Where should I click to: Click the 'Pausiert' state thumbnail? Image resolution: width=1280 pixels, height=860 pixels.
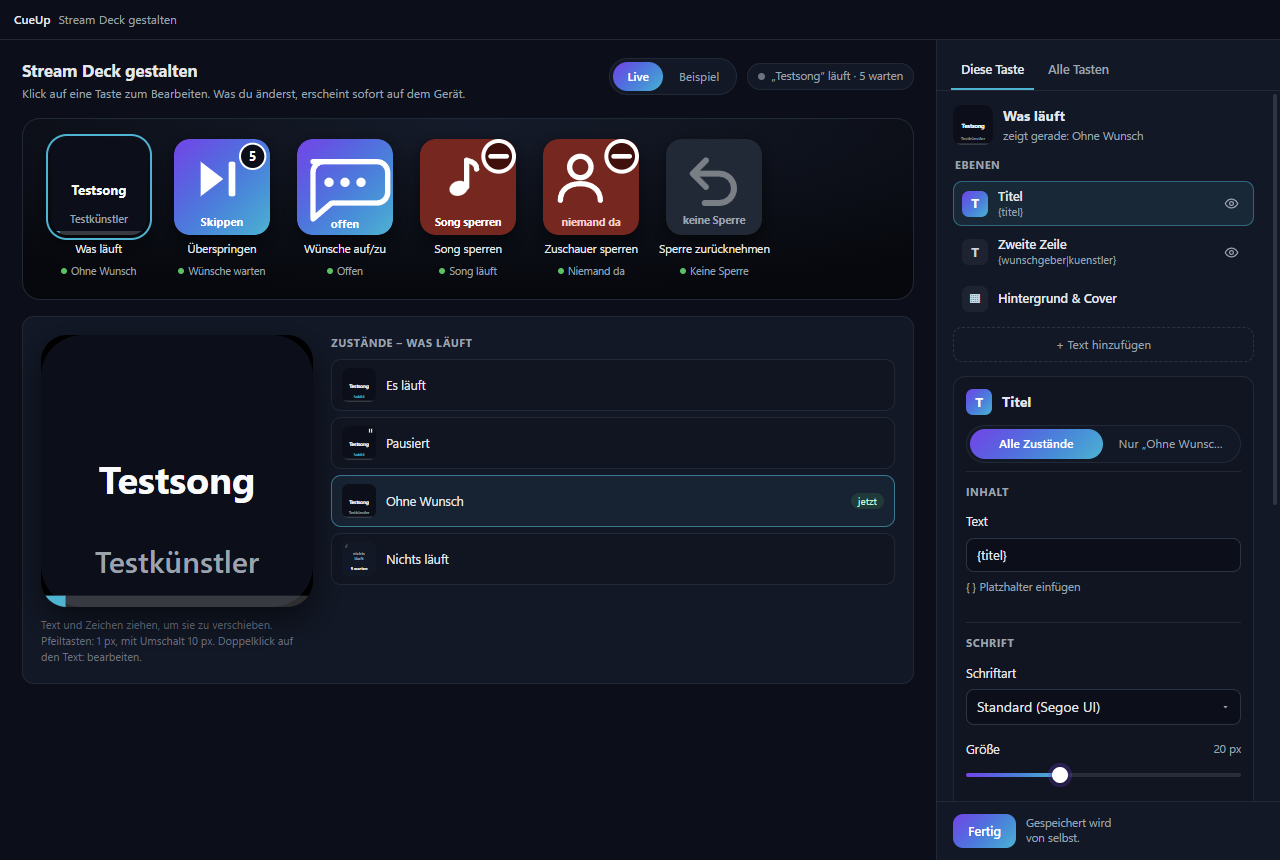(359, 443)
